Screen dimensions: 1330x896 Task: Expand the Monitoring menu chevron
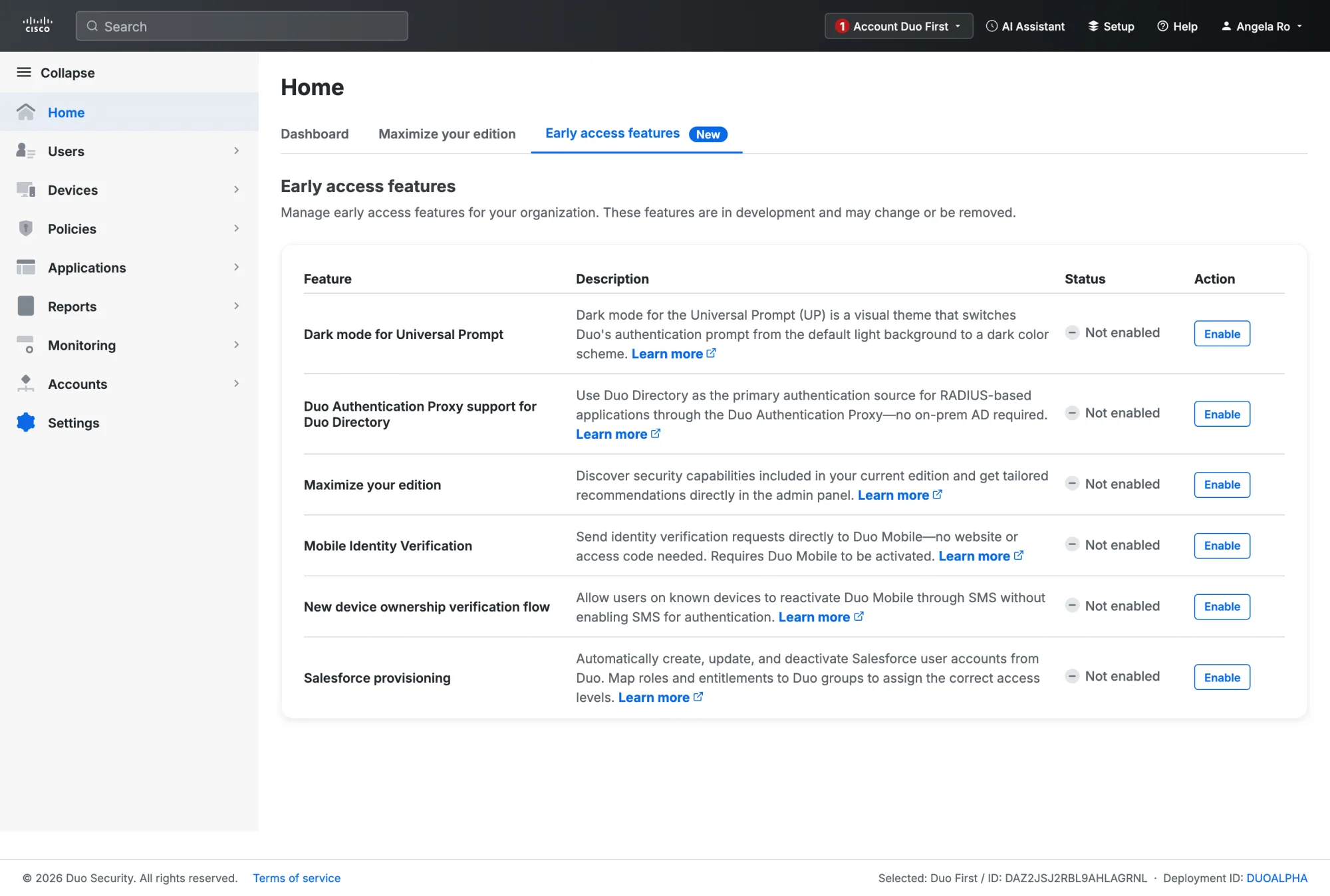236,344
